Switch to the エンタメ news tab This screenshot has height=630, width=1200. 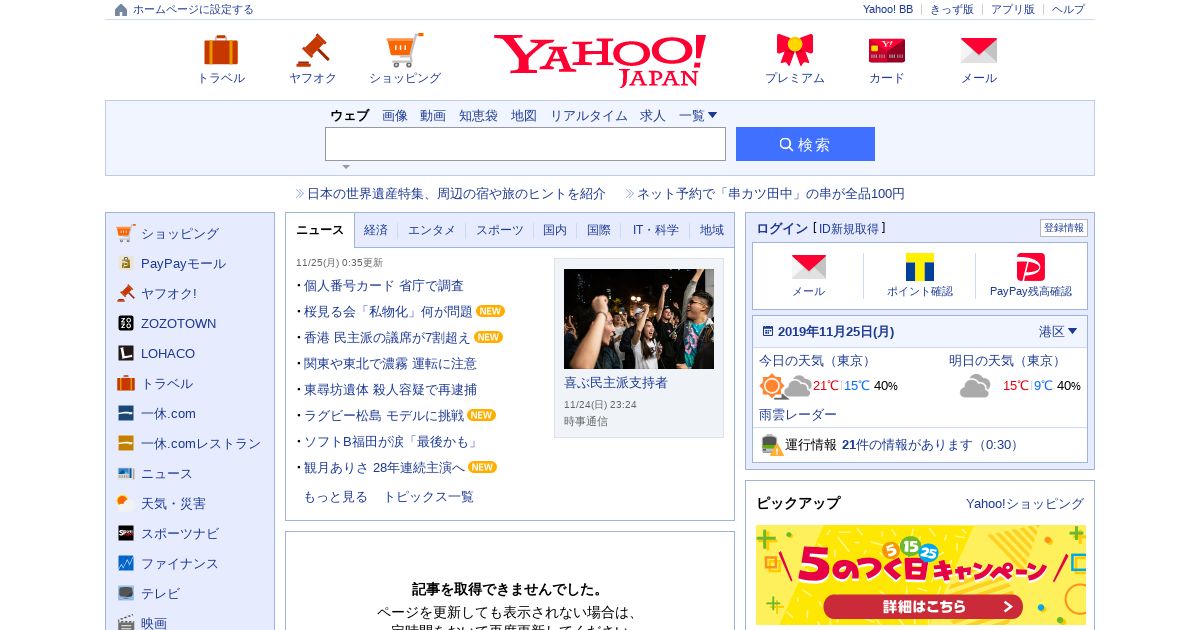[432, 230]
